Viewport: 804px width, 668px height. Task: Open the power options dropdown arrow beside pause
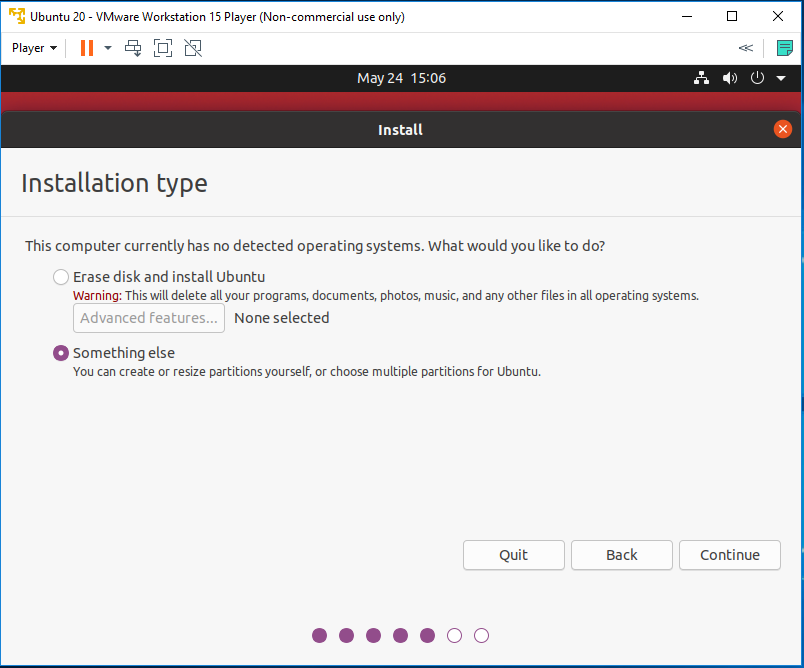point(108,48)
